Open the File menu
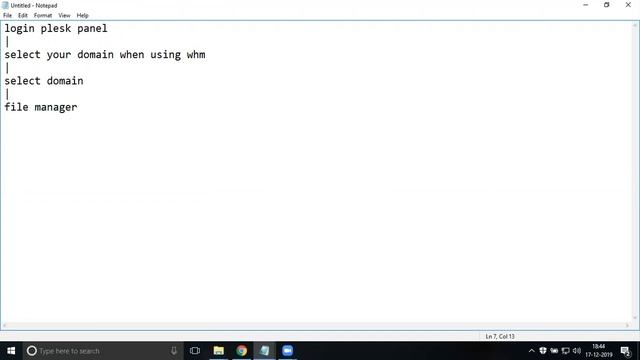 7,16
